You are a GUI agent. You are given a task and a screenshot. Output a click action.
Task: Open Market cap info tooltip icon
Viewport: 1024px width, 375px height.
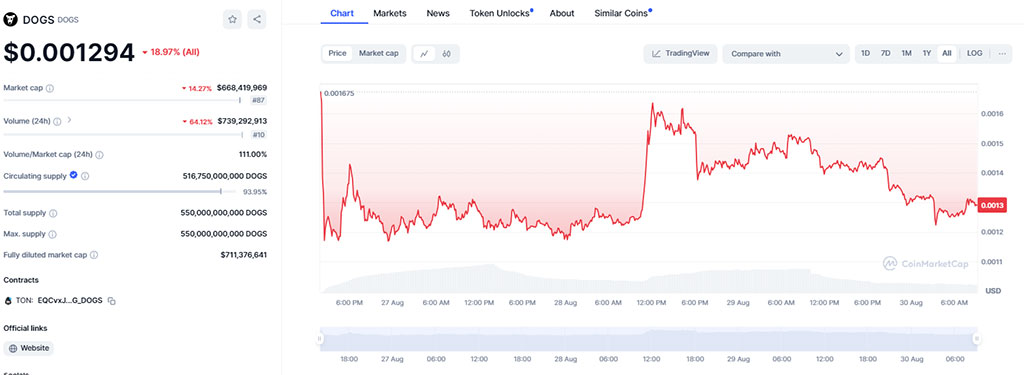pos(50,88)
